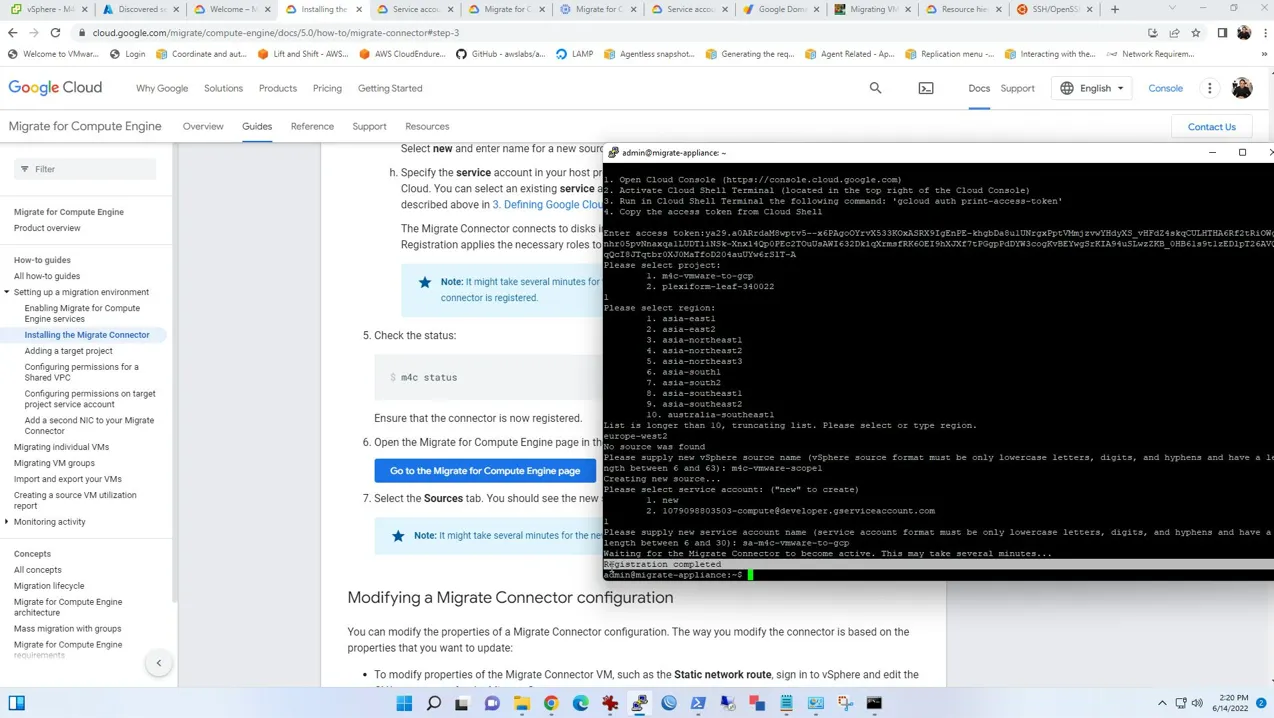Click the volume icon in system tray
The width and height of the screenshot is (1274, 718).
(x=1197, y=703)
